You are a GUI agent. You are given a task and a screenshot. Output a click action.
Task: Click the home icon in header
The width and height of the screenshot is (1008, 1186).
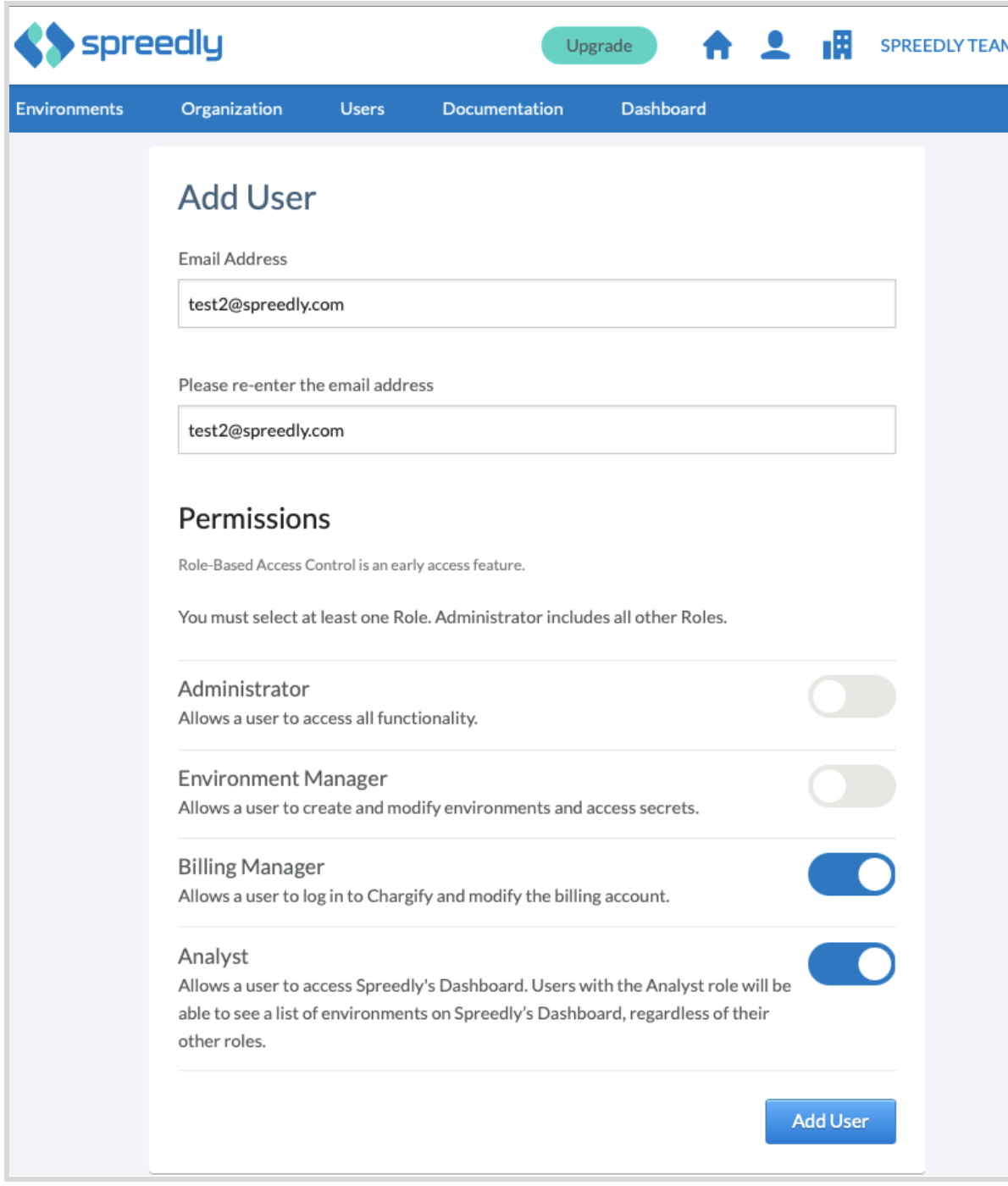click(x=717, y=45)
